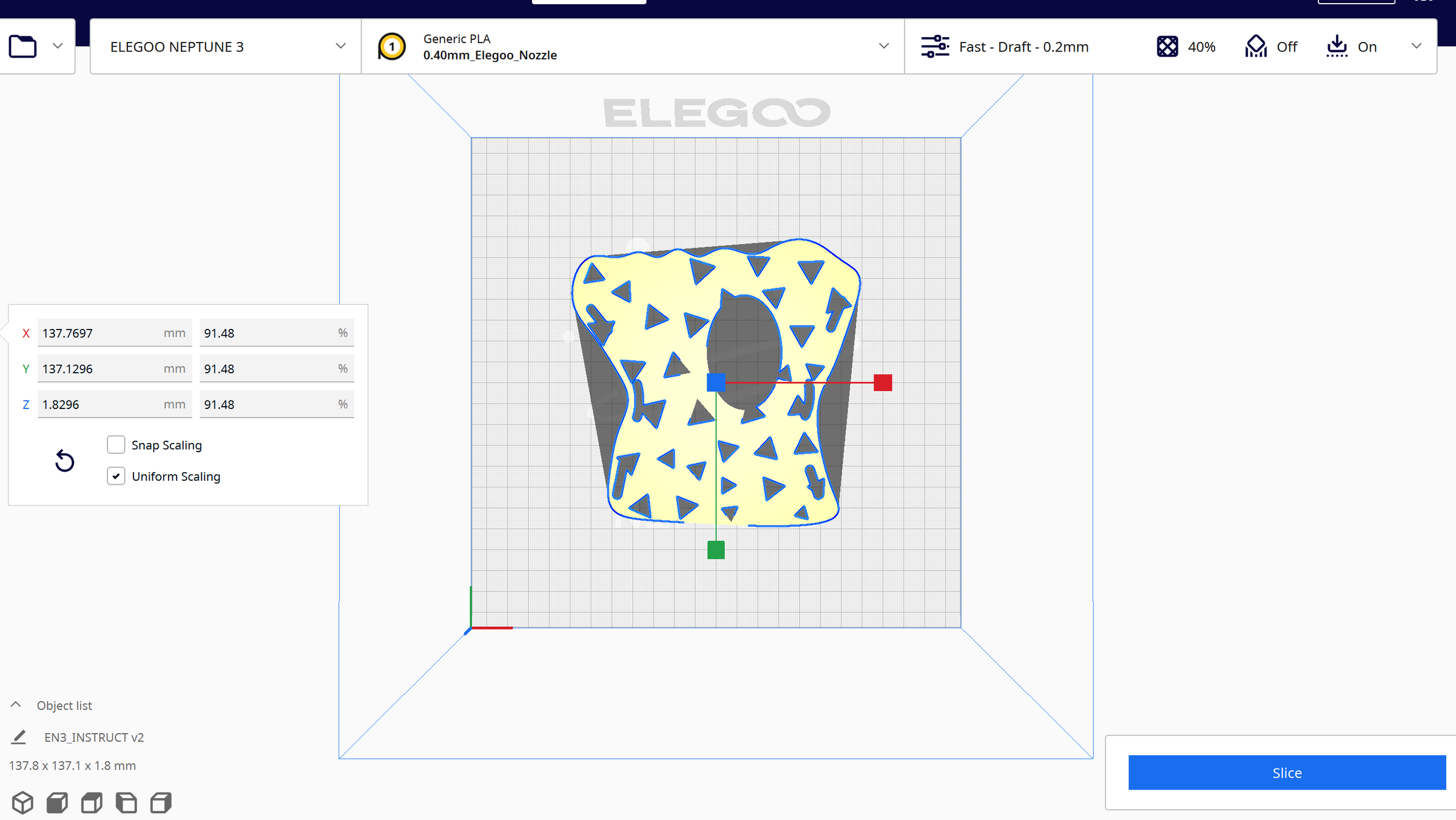The height and width of the screenshot is (820, 1456).
Task: Switch to left side view cube icon
Action: [x=126, y=802]
